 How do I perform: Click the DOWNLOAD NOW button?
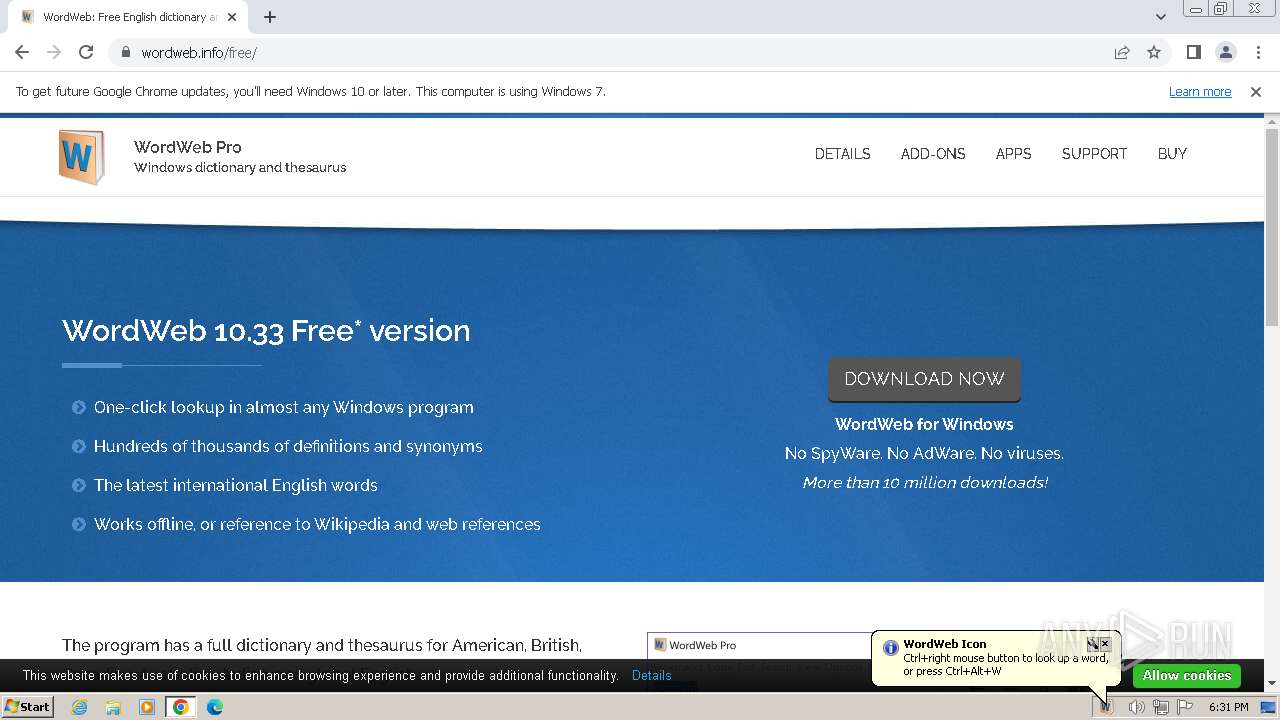pos(924,379)
